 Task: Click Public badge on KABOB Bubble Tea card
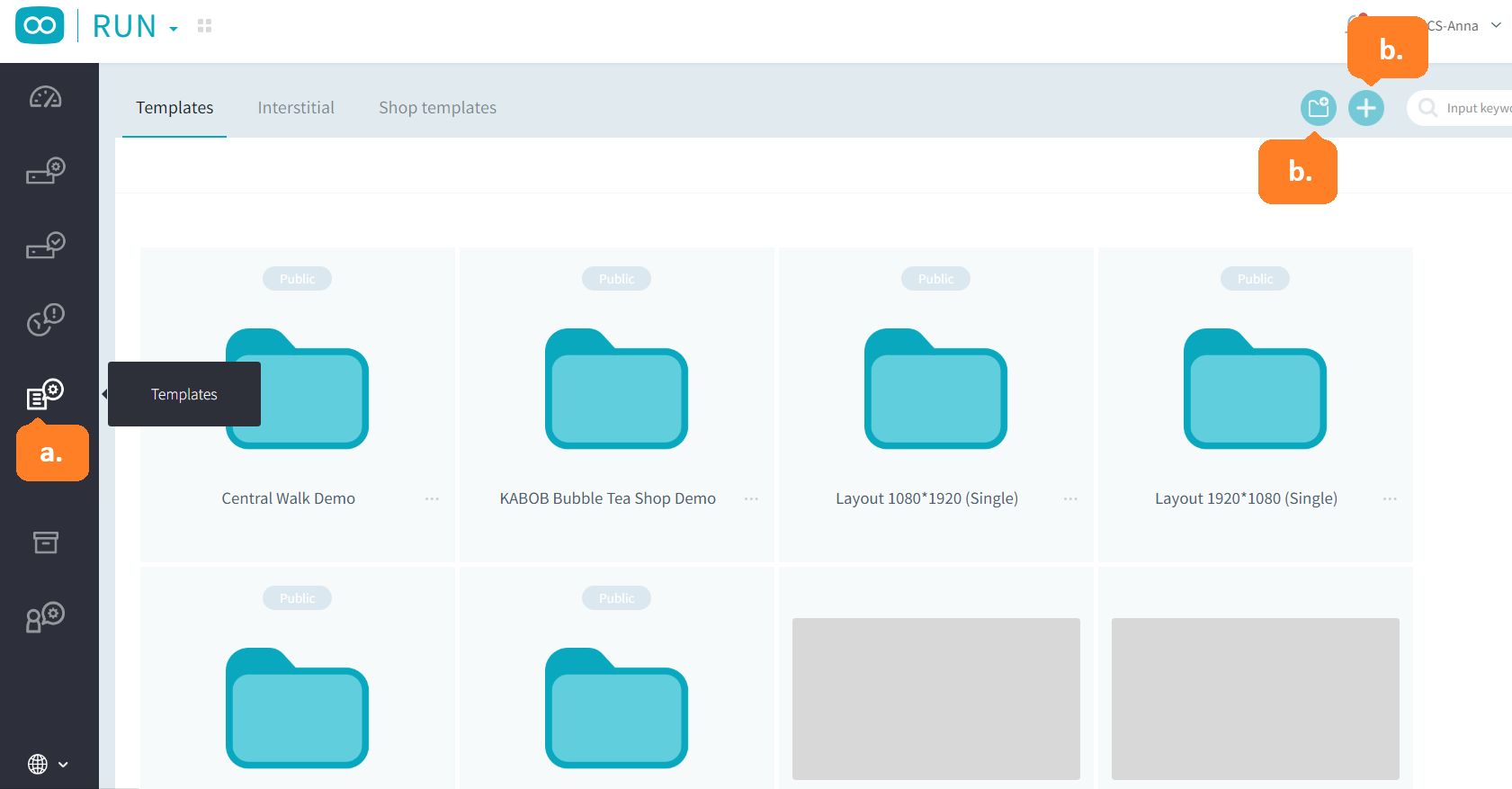(616, 279)
